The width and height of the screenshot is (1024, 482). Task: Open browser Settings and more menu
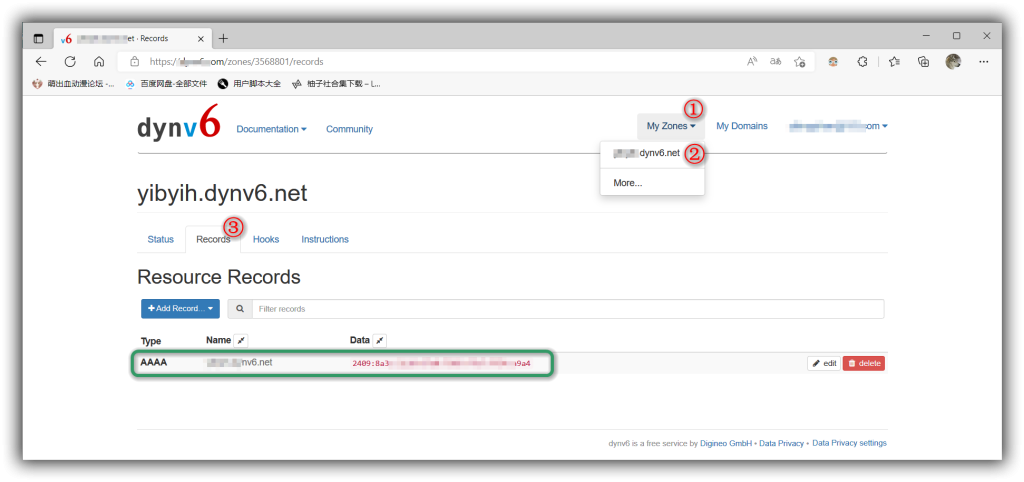click(x=984, y=61)
